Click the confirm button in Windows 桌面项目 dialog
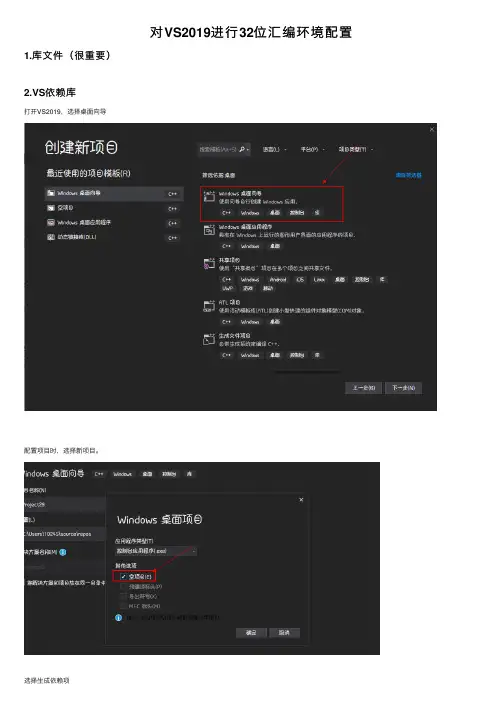 [251, 633]
